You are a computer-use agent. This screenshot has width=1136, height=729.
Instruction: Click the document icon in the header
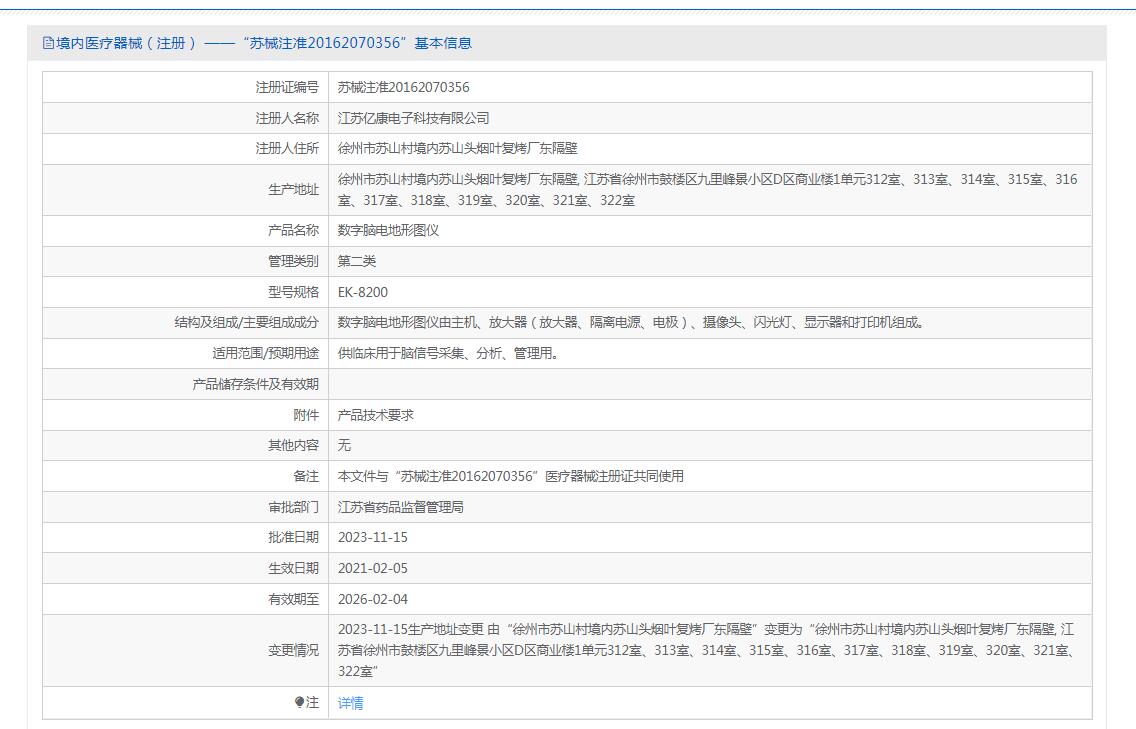pyautogui.click(x=48, y=43)
